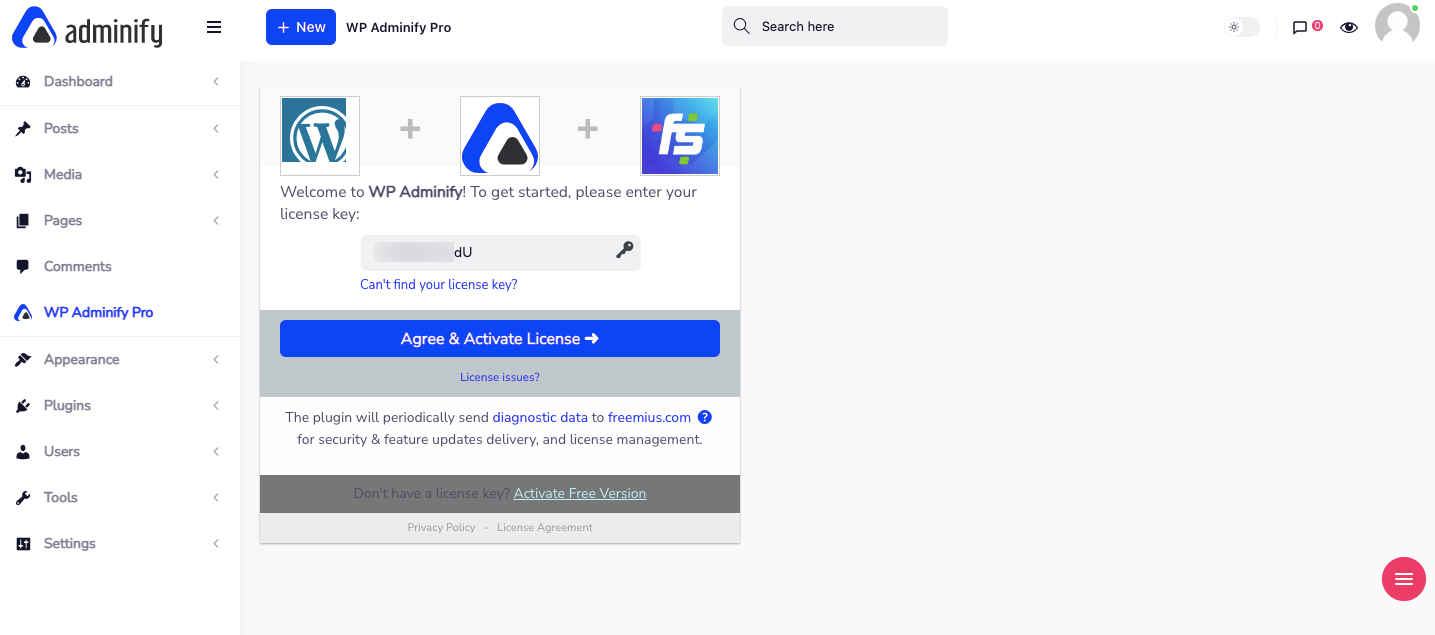Open the Activate Free Version link

[x=580, y=493]
